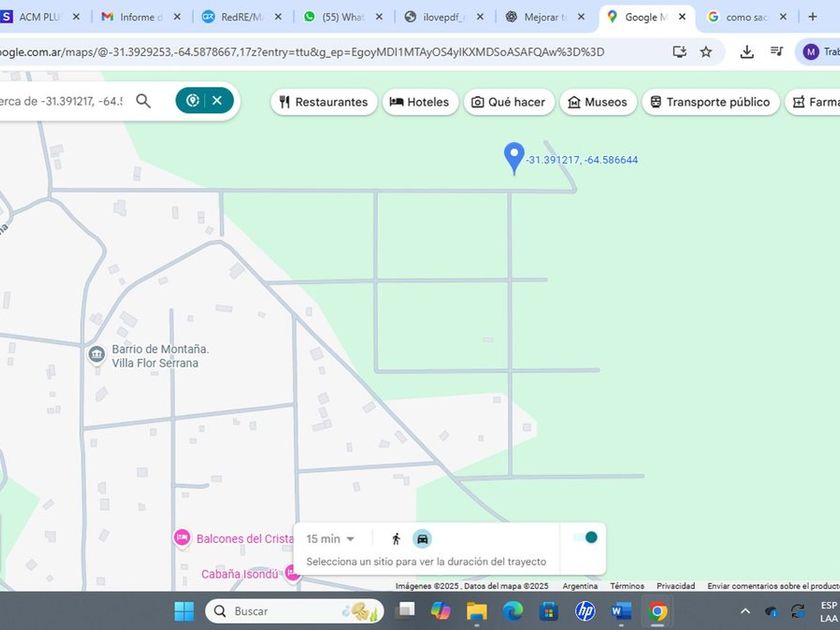Toggle the travel time switch off
The image size is (840, 630).
tap(585, 538)
